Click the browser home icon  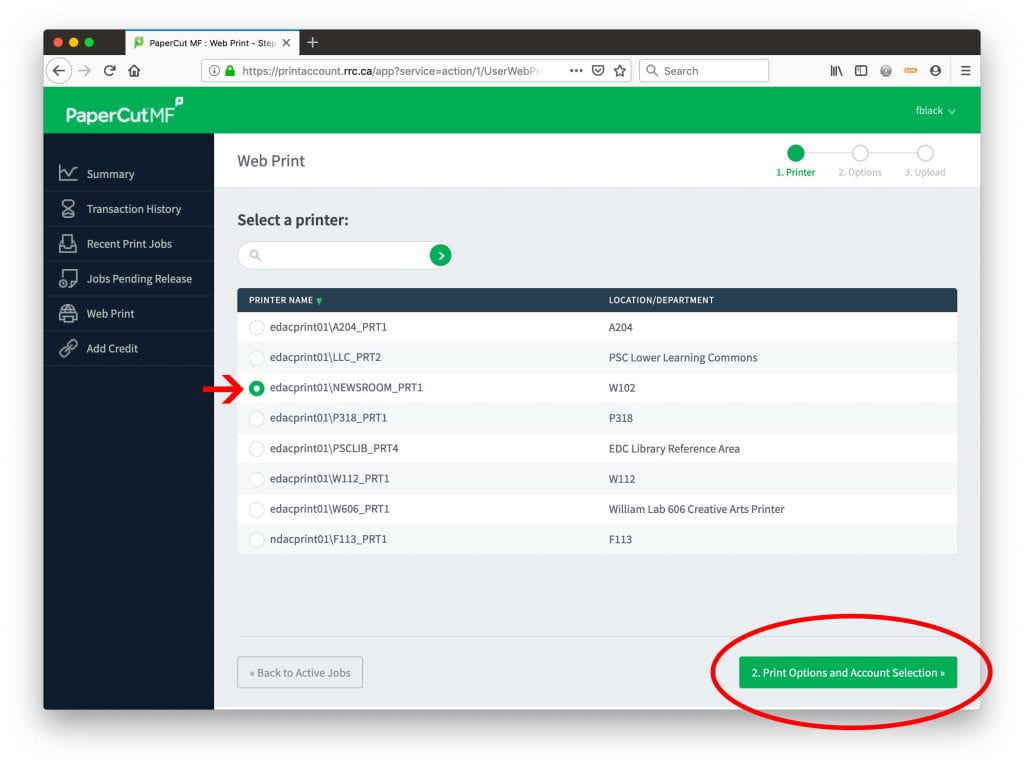click(134, 71)
